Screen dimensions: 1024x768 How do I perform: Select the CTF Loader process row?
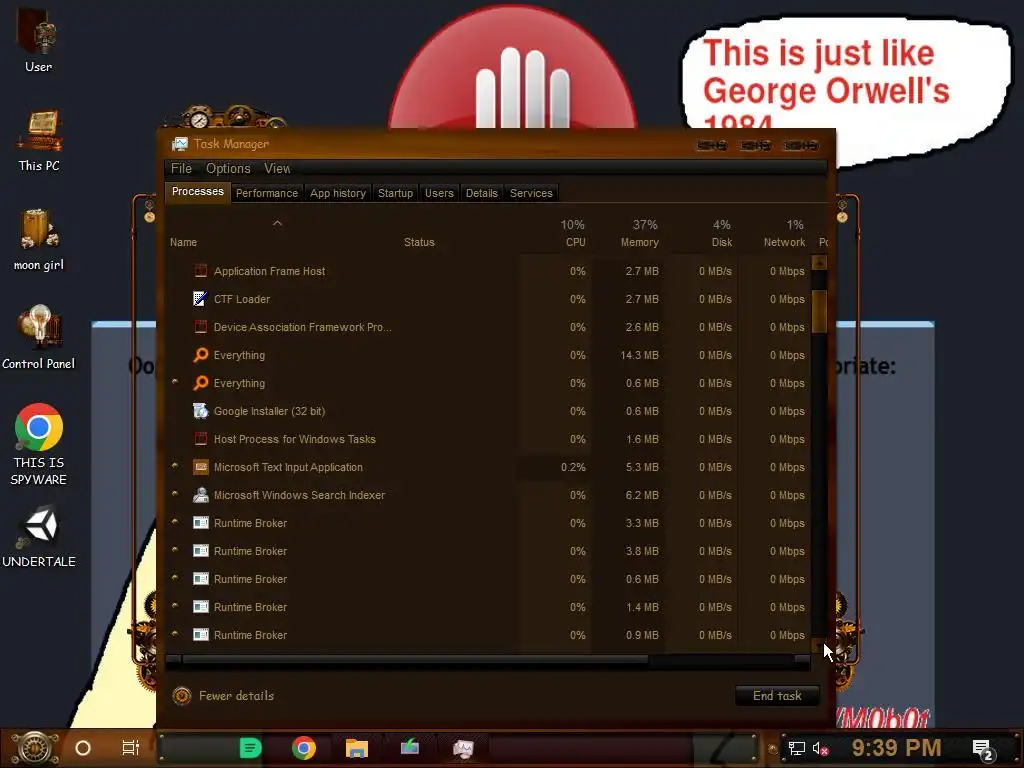487,298
